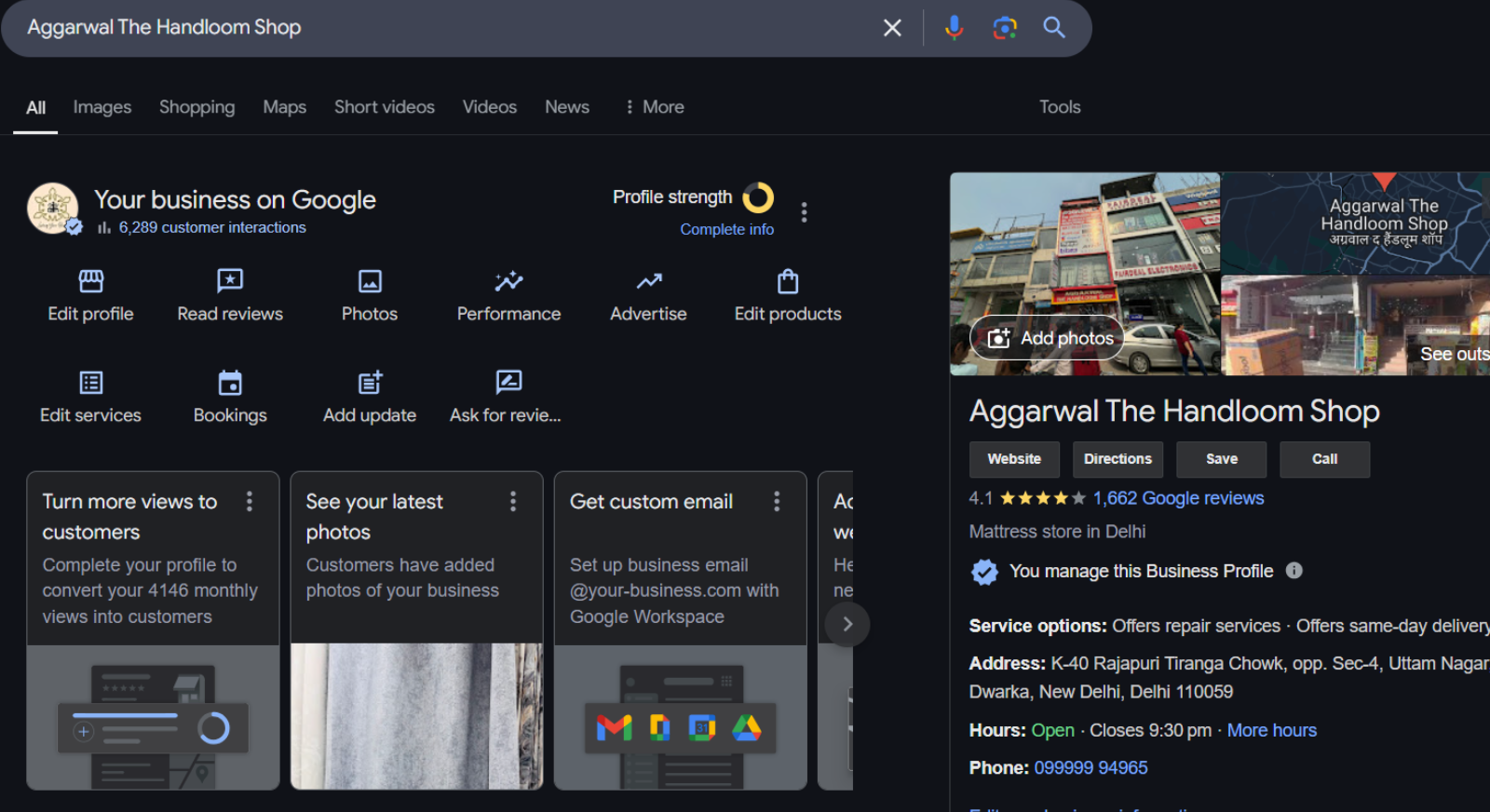Screen dimensions: 1490x812
Task: Clear the search box text
Action: pyautogui.click(x=892, y=28)
